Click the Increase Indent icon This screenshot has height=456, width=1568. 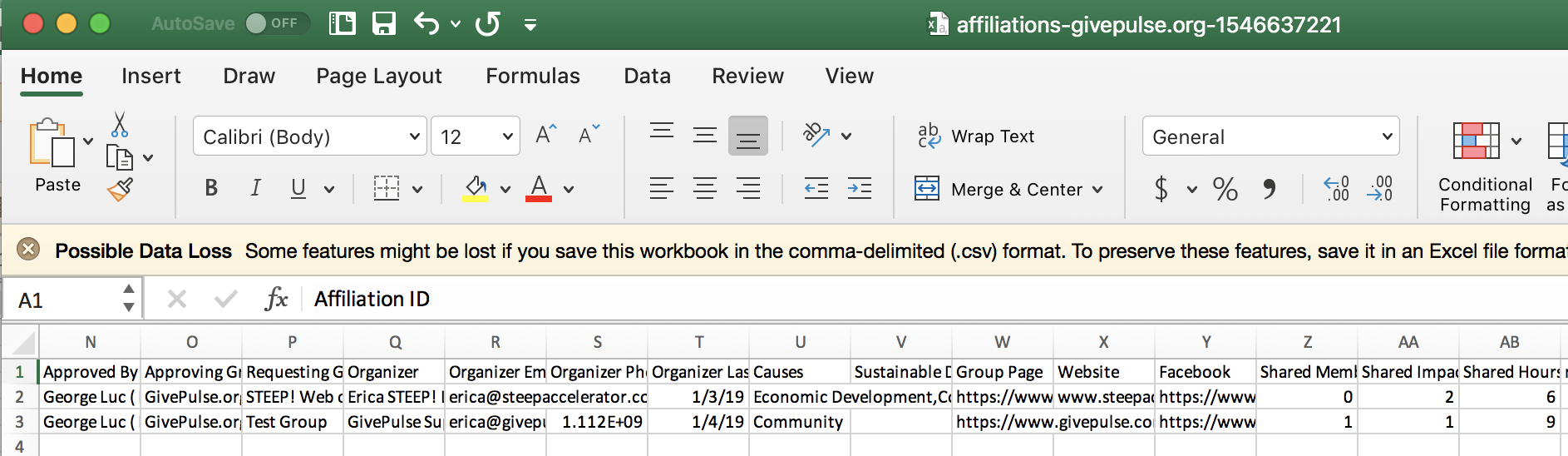[860, 188]
